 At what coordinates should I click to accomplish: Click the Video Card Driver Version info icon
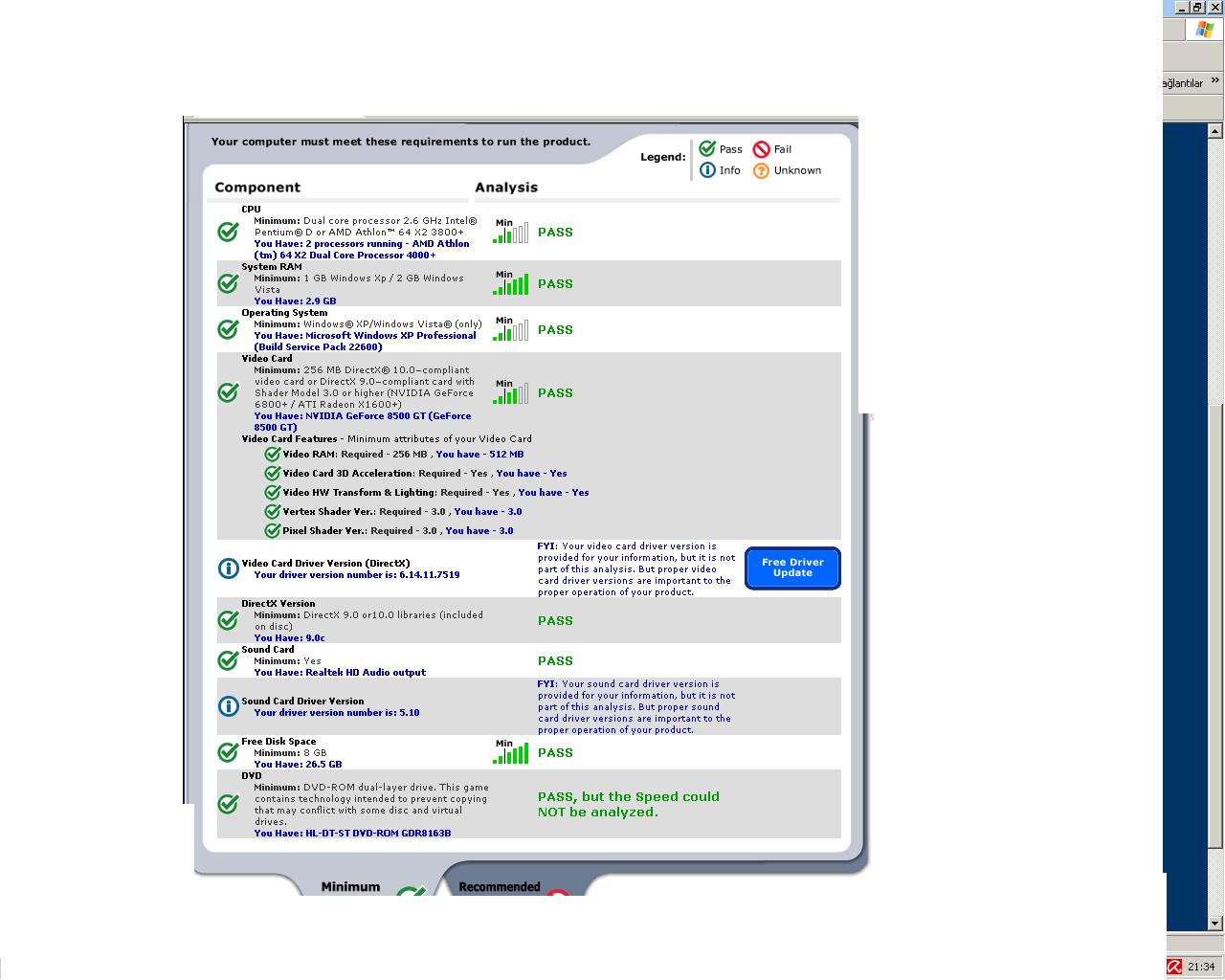(x=228, y=568)
